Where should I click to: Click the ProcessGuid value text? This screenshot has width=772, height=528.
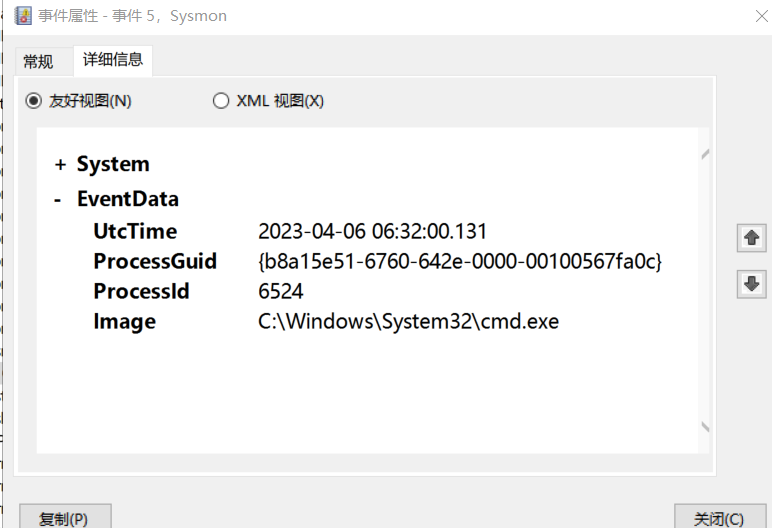point(460,262)
